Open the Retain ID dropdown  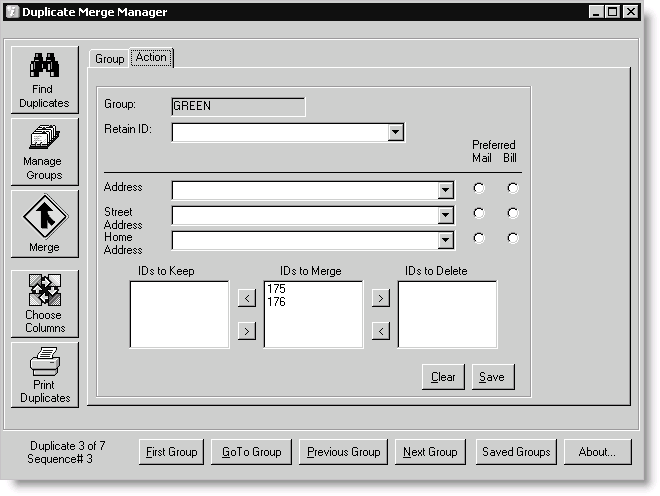pyautogui.click(x=395, y=132)
